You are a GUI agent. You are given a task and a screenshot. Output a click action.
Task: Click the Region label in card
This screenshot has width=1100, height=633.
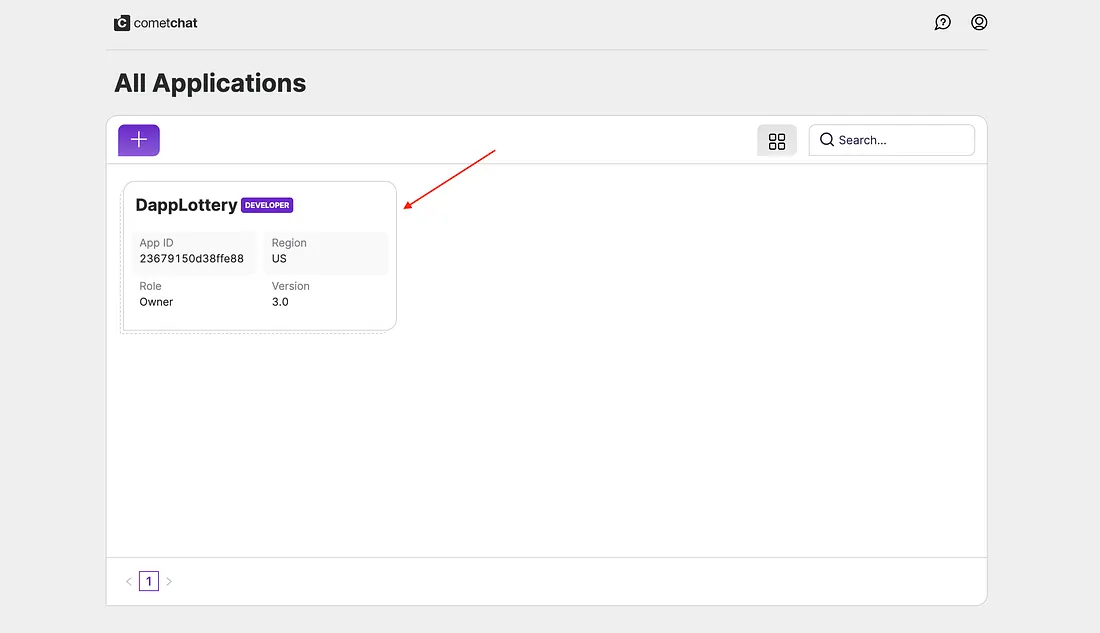[289, 243]
